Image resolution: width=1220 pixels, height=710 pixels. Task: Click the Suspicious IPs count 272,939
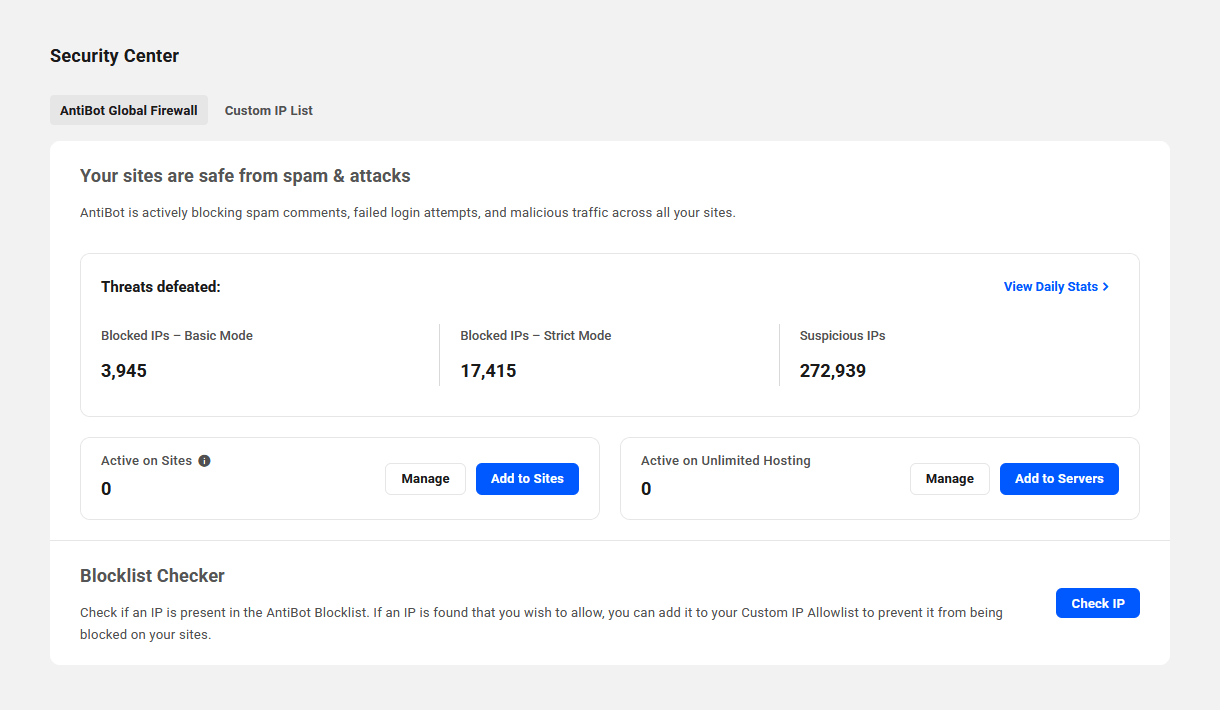(833, 371)
